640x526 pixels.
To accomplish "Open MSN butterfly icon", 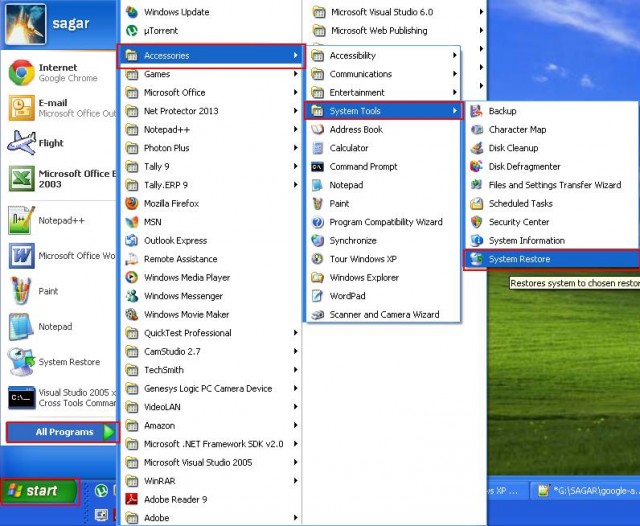I will coord(132,222).
